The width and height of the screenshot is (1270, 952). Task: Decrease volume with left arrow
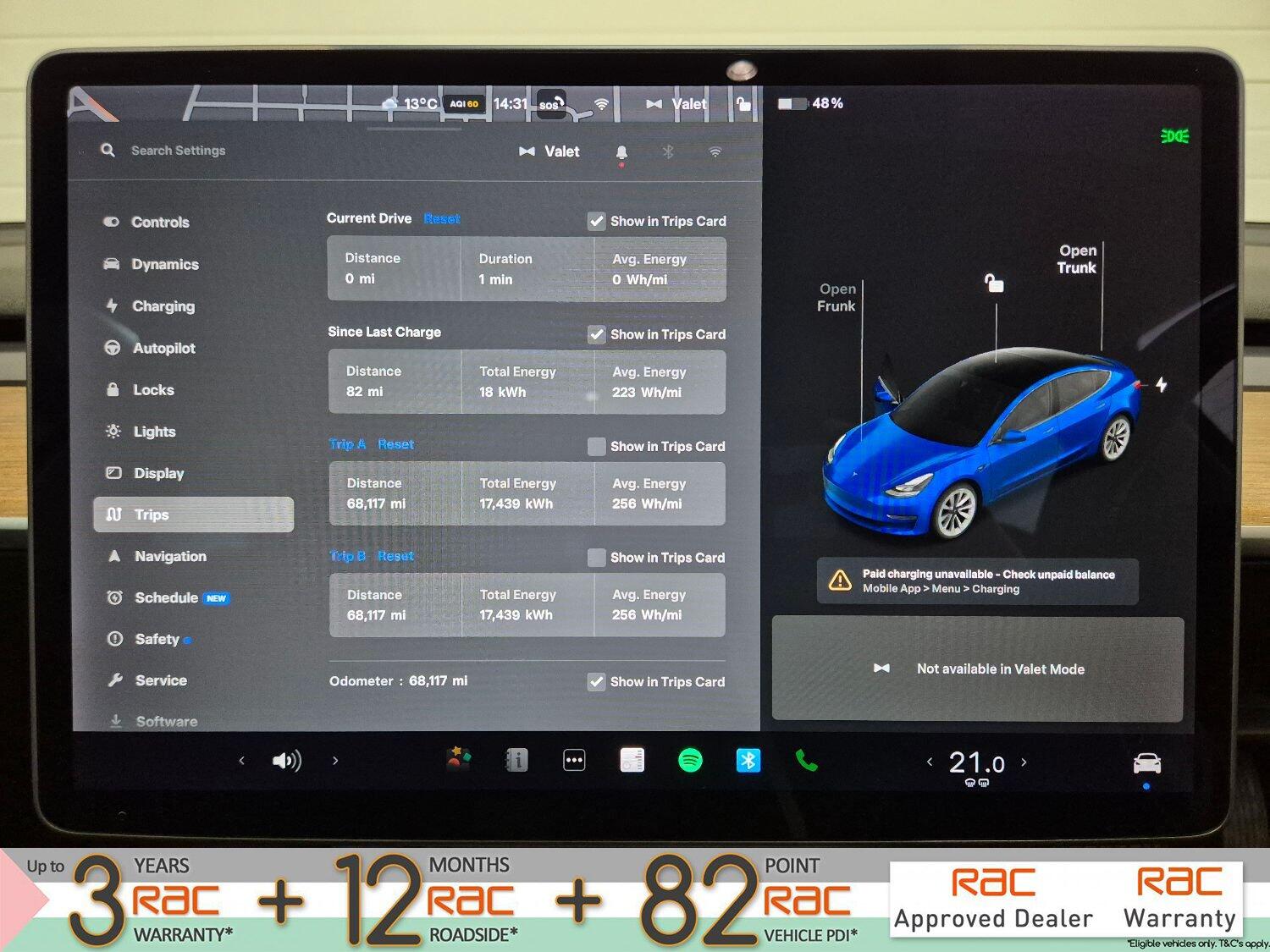click(241, 761)
